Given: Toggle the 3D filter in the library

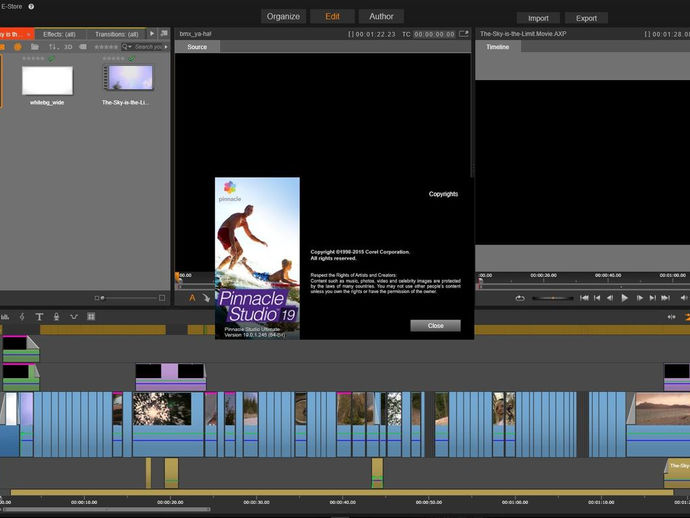Looking at the screenshot, I should tap(68, 47).
